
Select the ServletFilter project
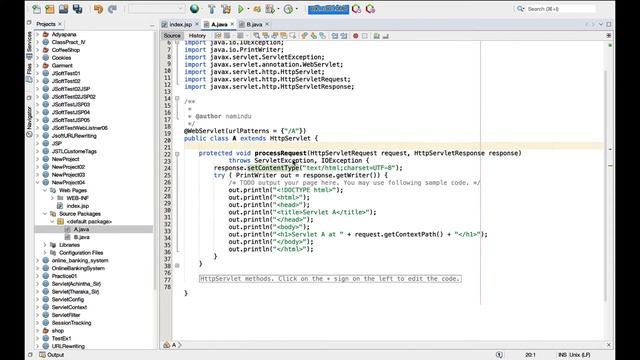coord(66,315)
